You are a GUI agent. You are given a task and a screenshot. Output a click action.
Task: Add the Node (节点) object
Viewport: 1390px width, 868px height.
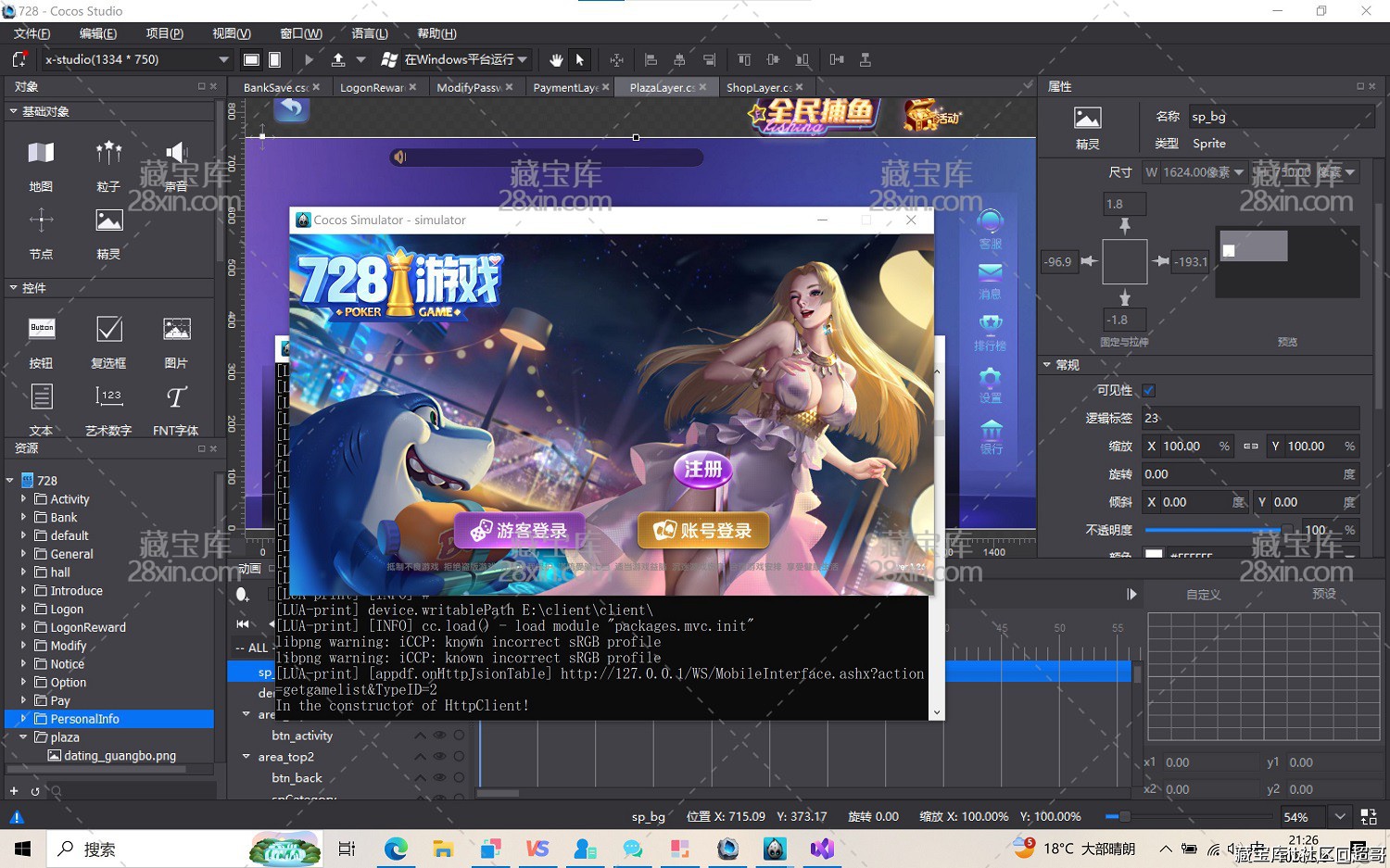click(41, 233)
